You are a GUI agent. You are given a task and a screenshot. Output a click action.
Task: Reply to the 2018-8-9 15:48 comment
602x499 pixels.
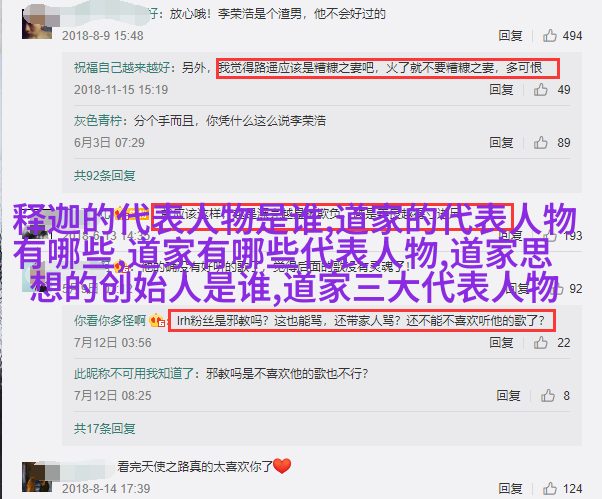click(x=510, y=36)
